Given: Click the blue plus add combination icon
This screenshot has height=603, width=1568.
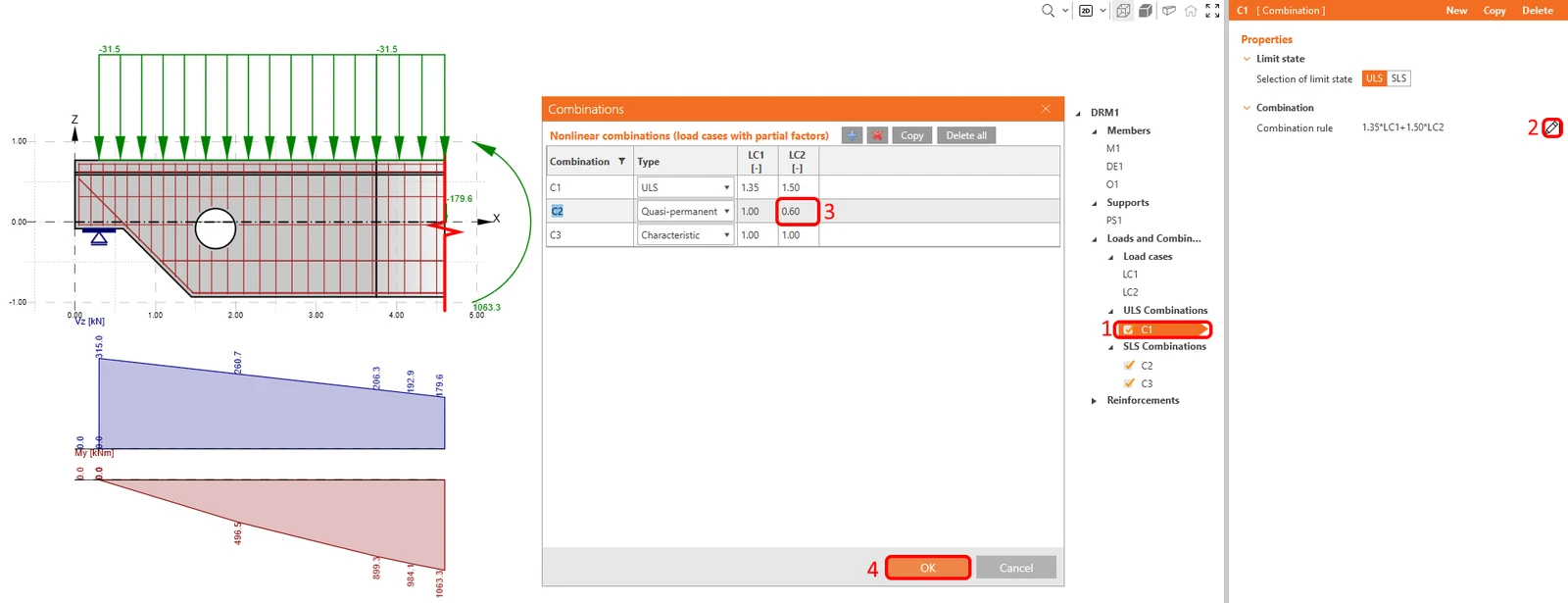Looking at the screenshot, I should coord(852,135).
